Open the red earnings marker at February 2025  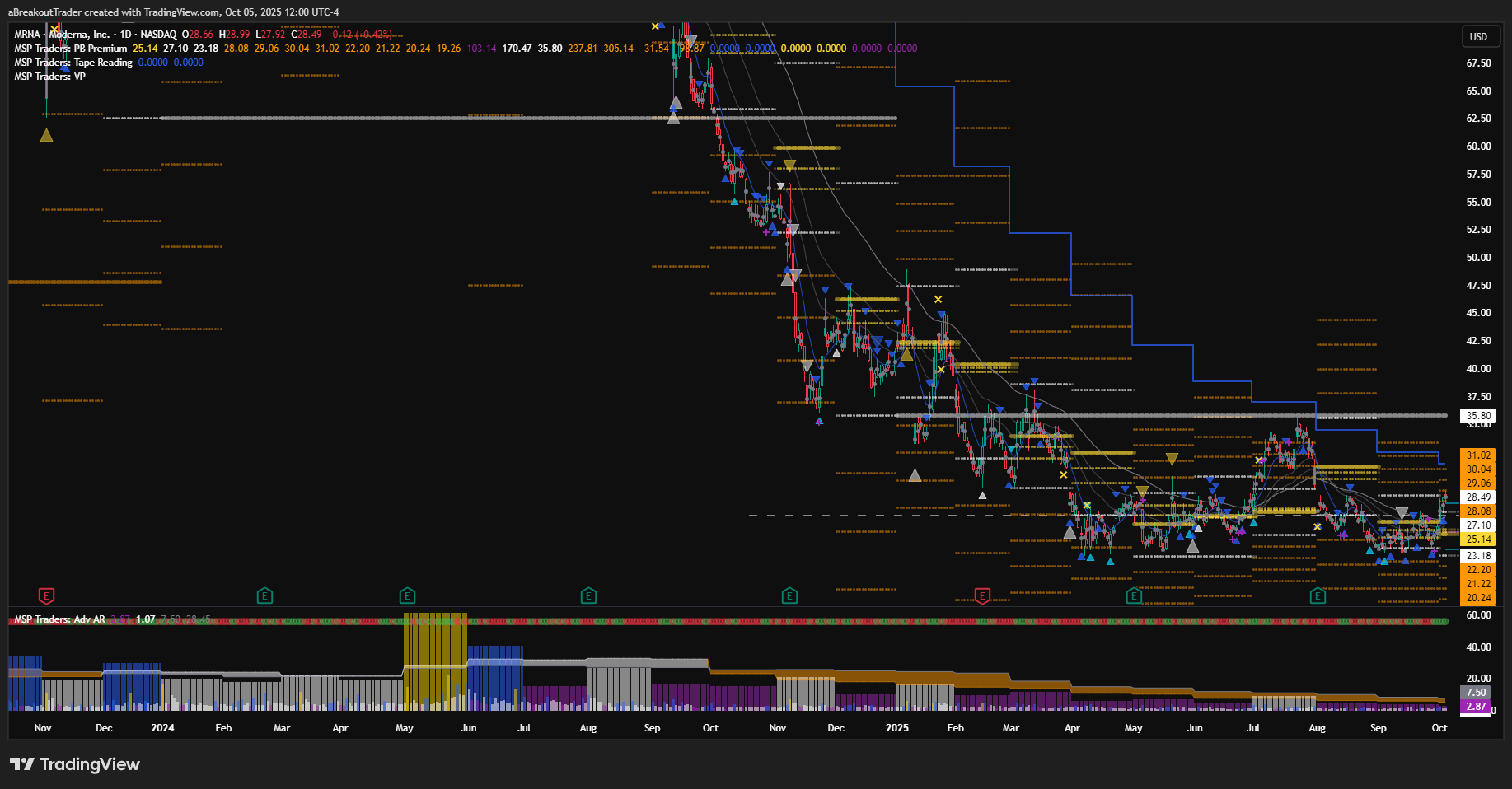tap(982, 595)
